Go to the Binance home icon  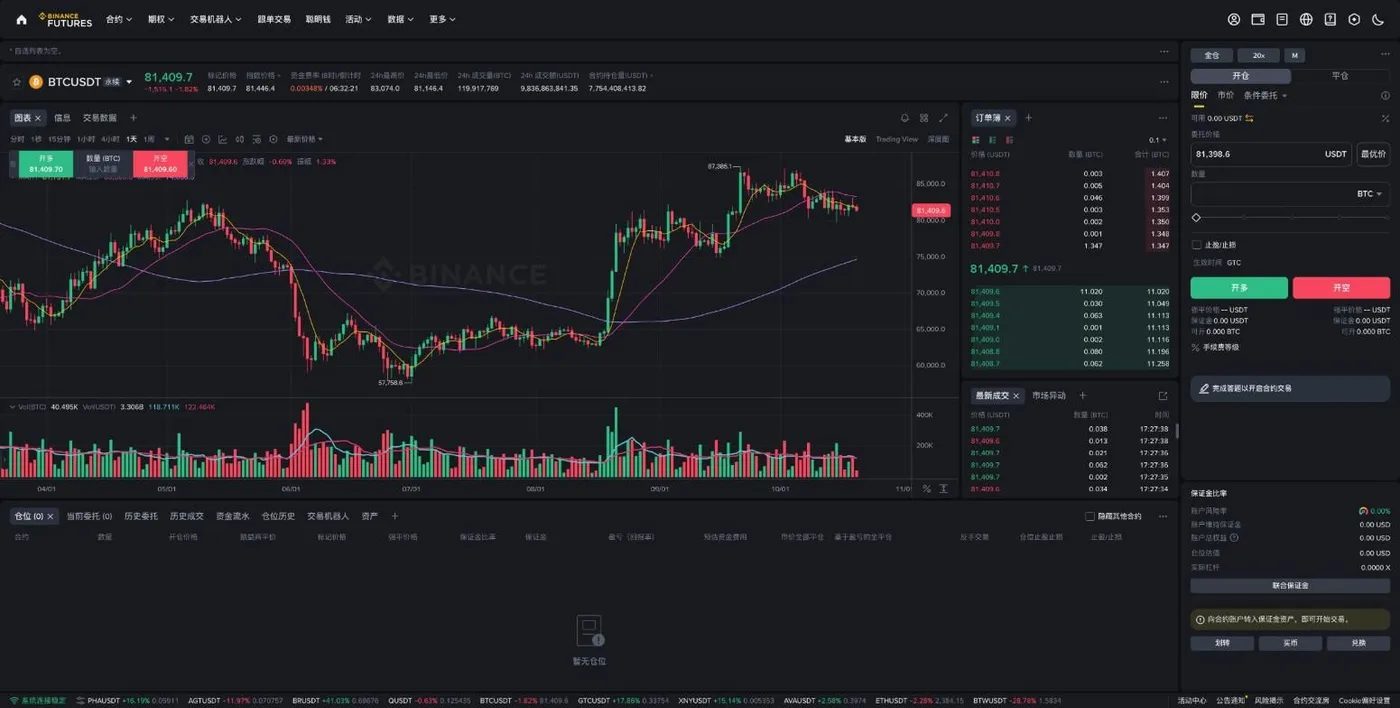[22, 19]
